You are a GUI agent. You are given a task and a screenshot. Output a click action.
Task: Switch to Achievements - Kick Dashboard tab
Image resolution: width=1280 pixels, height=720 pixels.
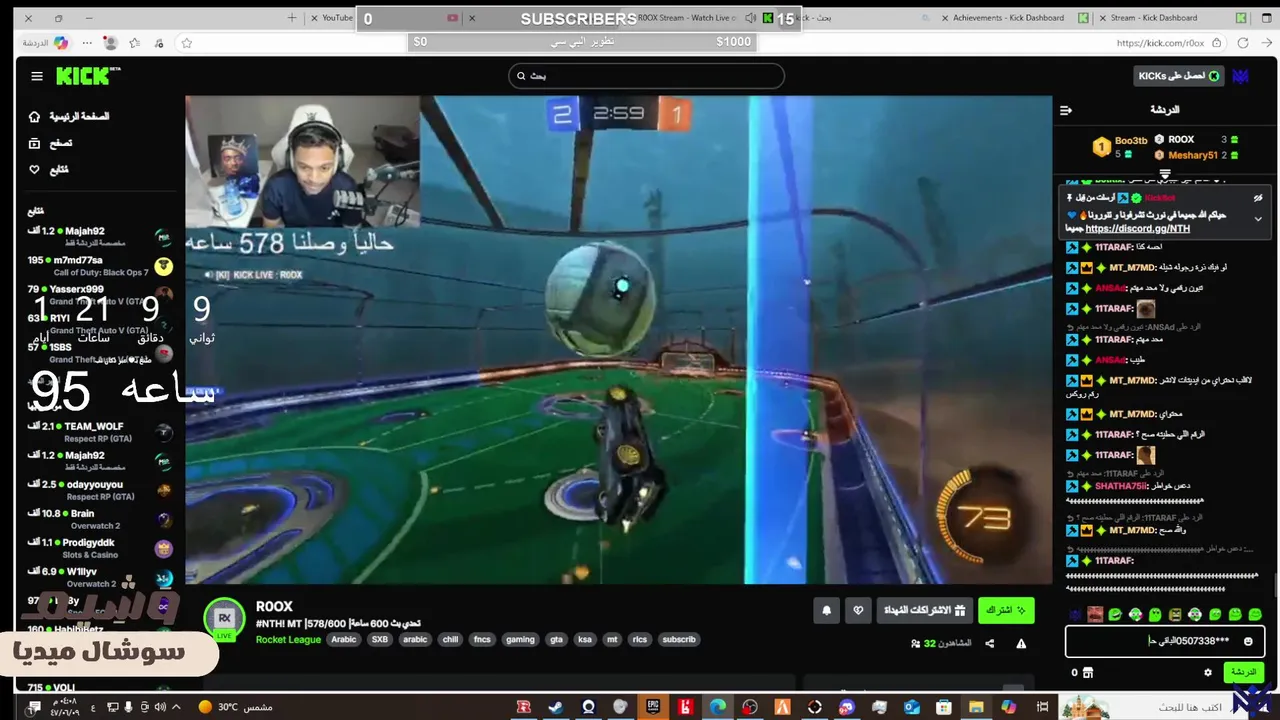1009,18
